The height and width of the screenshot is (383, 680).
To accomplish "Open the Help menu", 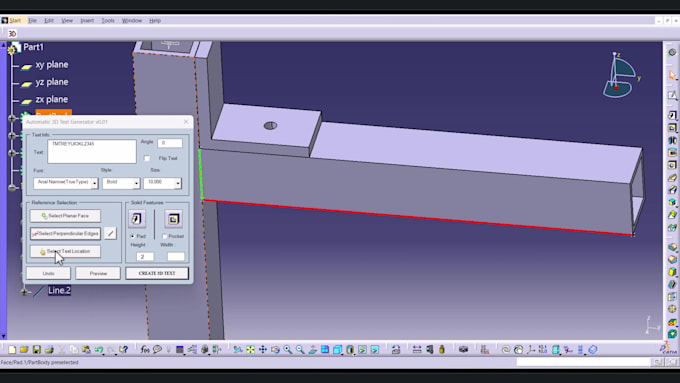I will coord(155,20).
